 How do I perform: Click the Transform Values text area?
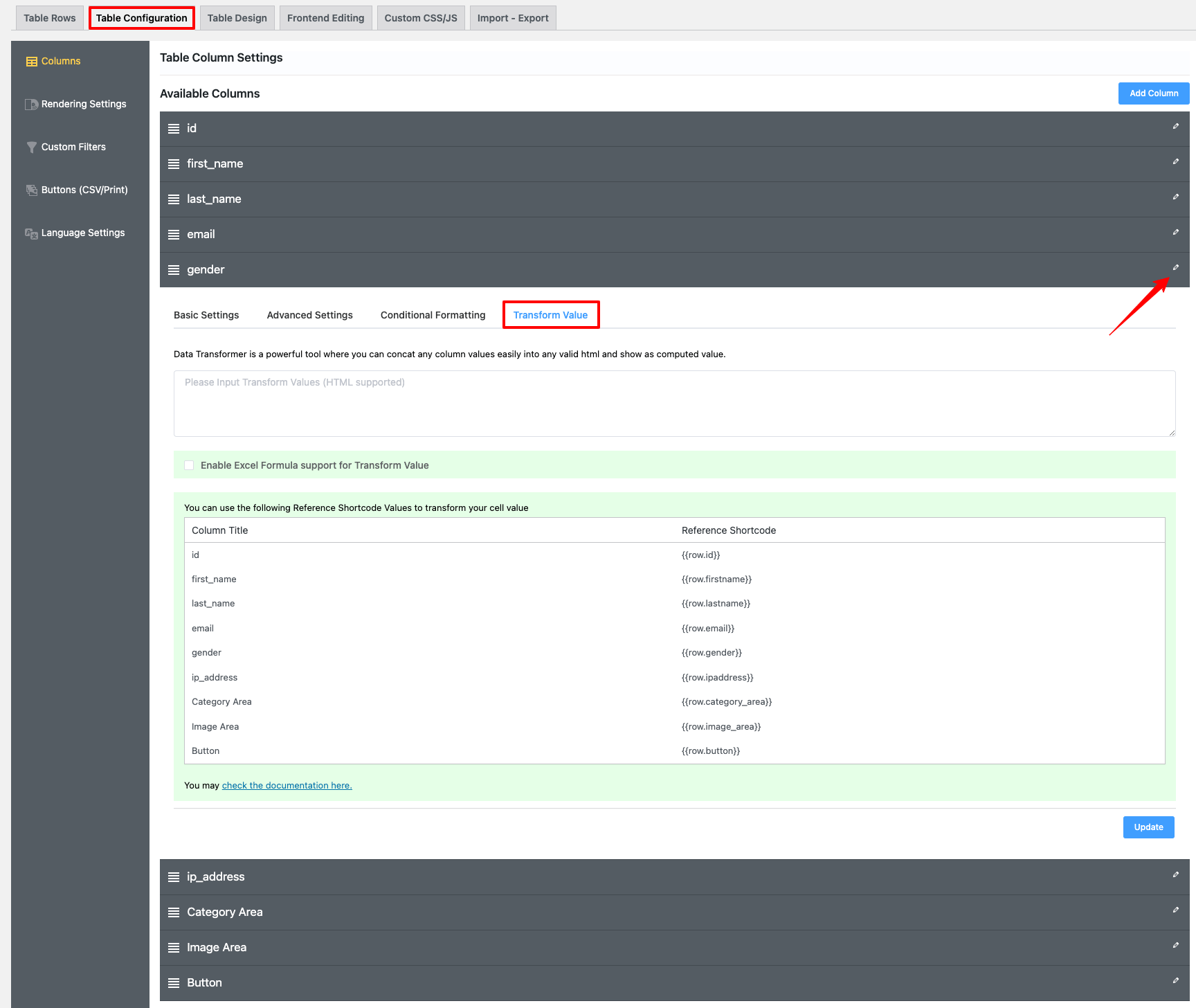[675, 404]
